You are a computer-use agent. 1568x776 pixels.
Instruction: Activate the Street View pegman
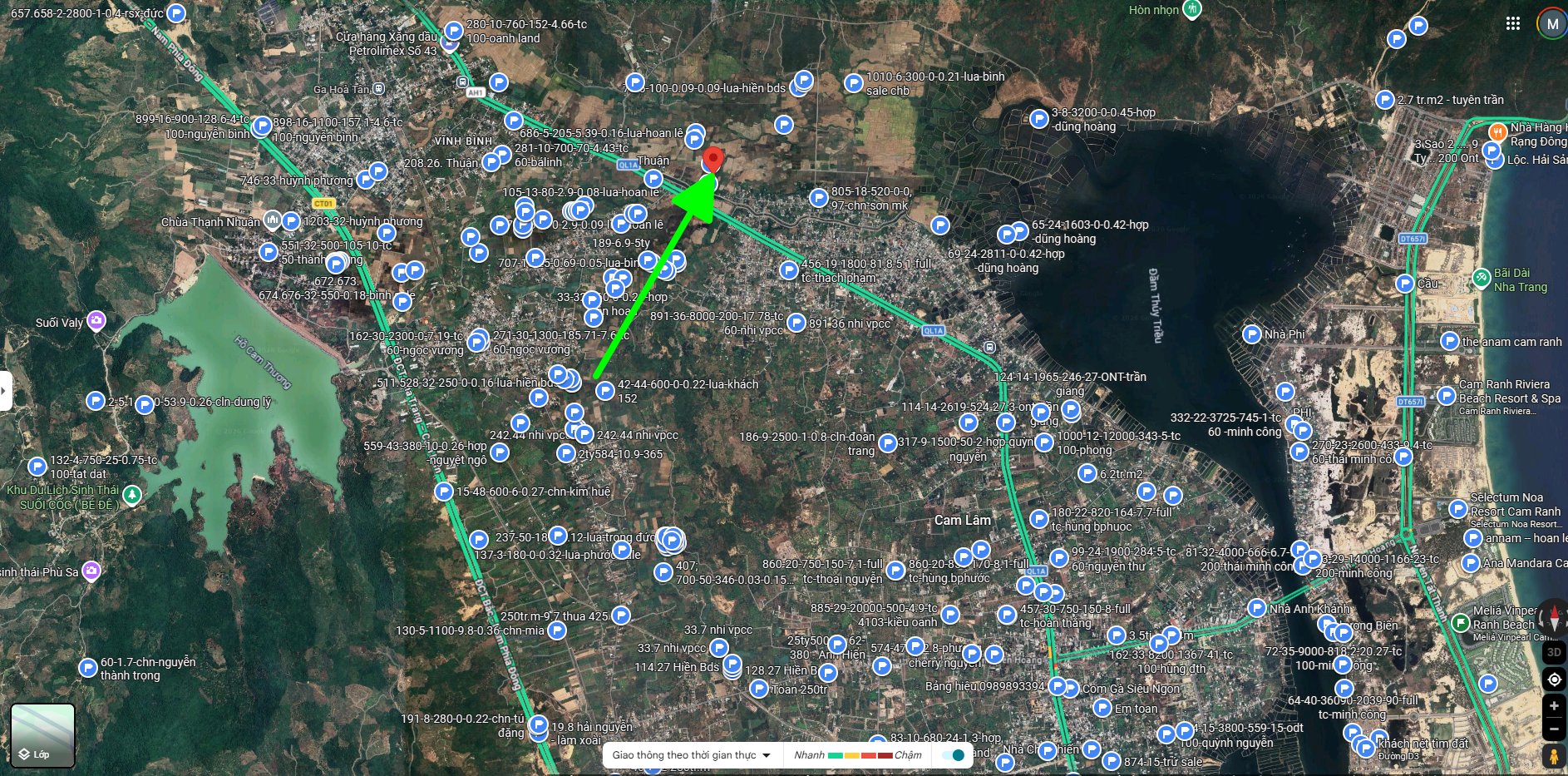click(x=1553, y=756)
